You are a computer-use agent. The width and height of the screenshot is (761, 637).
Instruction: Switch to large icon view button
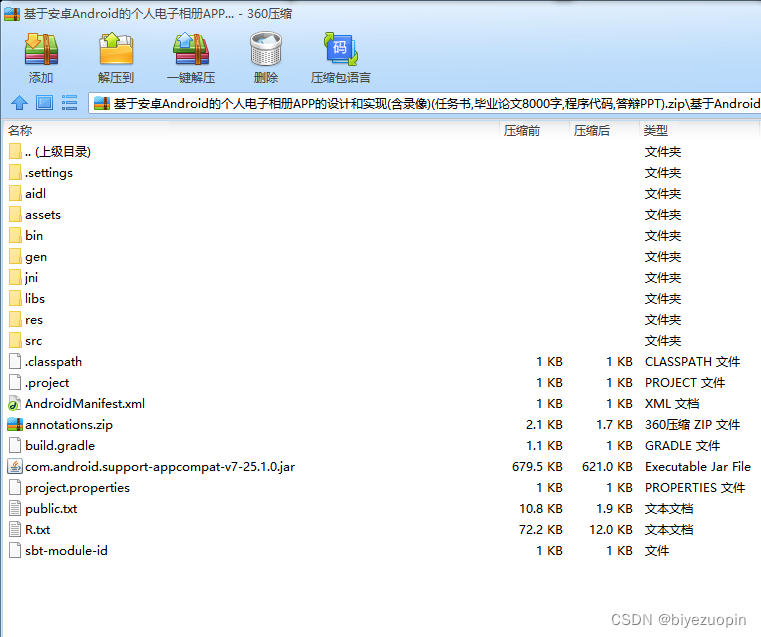(x=45, y=103)
